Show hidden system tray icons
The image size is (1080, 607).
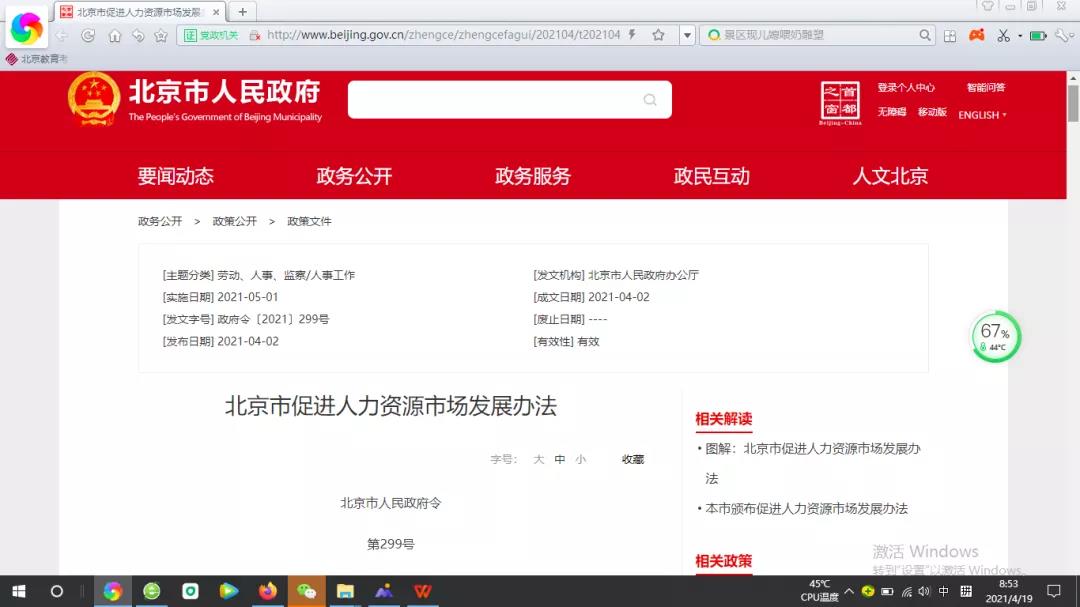(849, 591)
